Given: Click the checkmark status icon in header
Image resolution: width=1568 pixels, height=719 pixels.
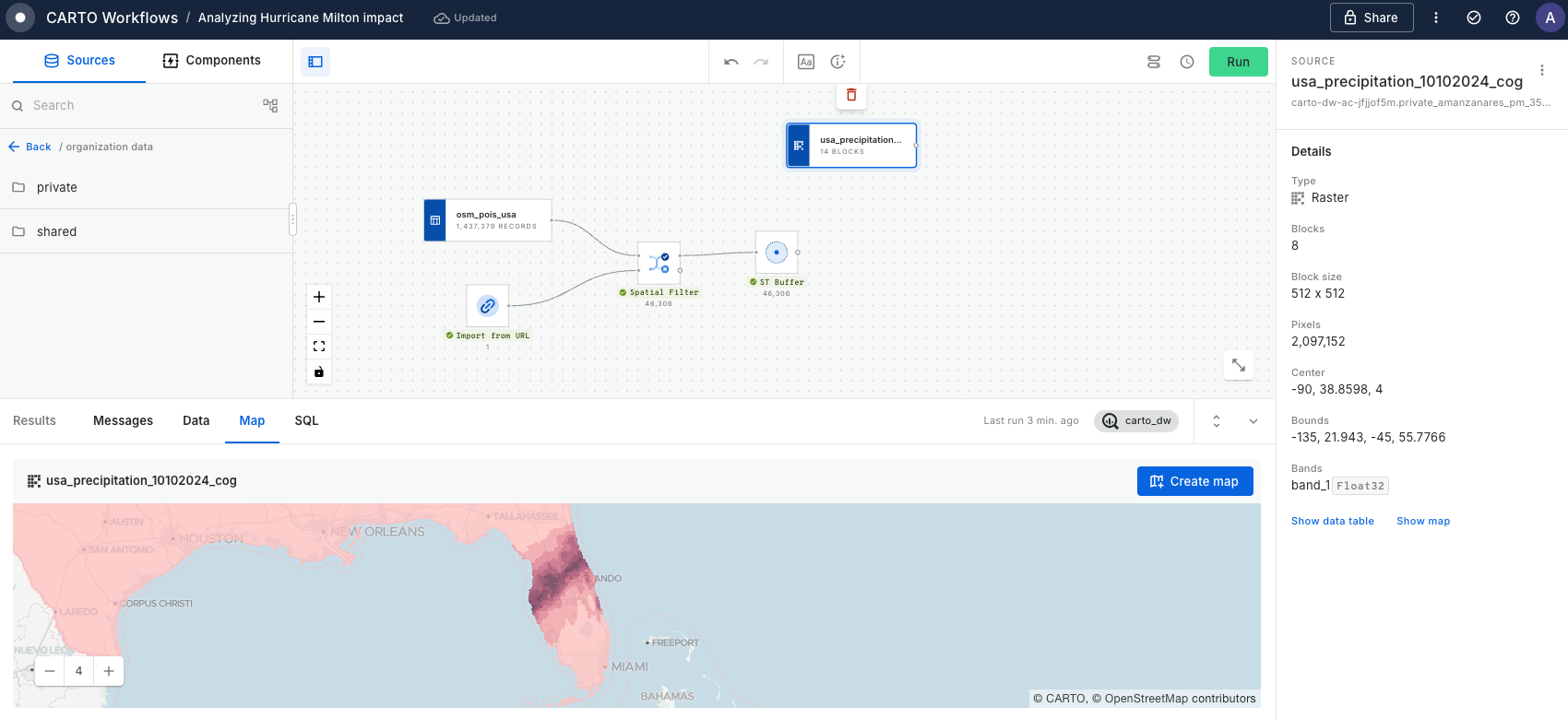Looking at the screenshot, I should click(x=1474, y=18).
